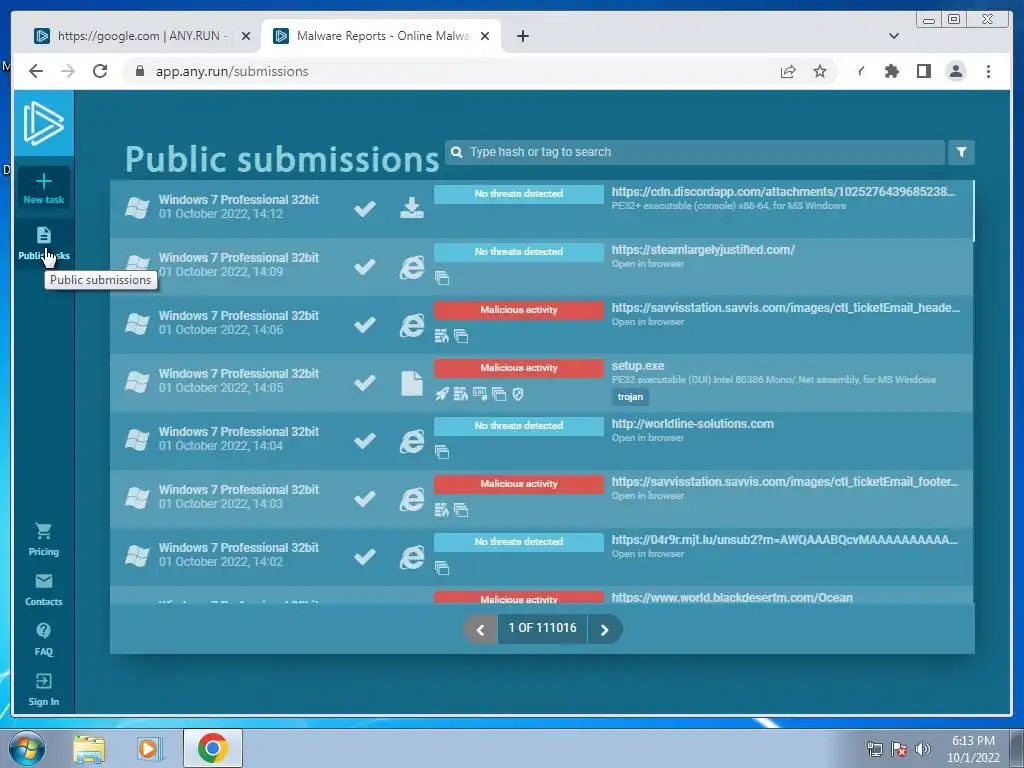Click the Internet Explorer icon in the 14:09 row
The width and height of the screenshot is (1024, 768).
[x=411, y=267]
